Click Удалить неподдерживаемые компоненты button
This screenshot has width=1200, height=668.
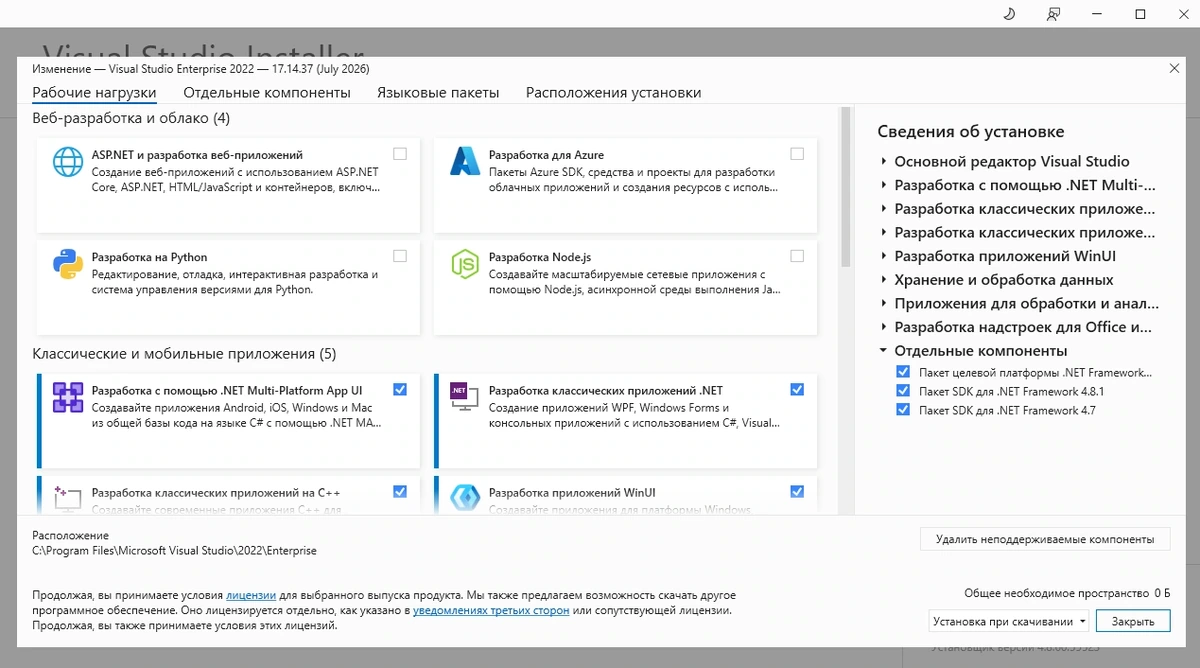pyautogui.click(x=1045, y=539)
